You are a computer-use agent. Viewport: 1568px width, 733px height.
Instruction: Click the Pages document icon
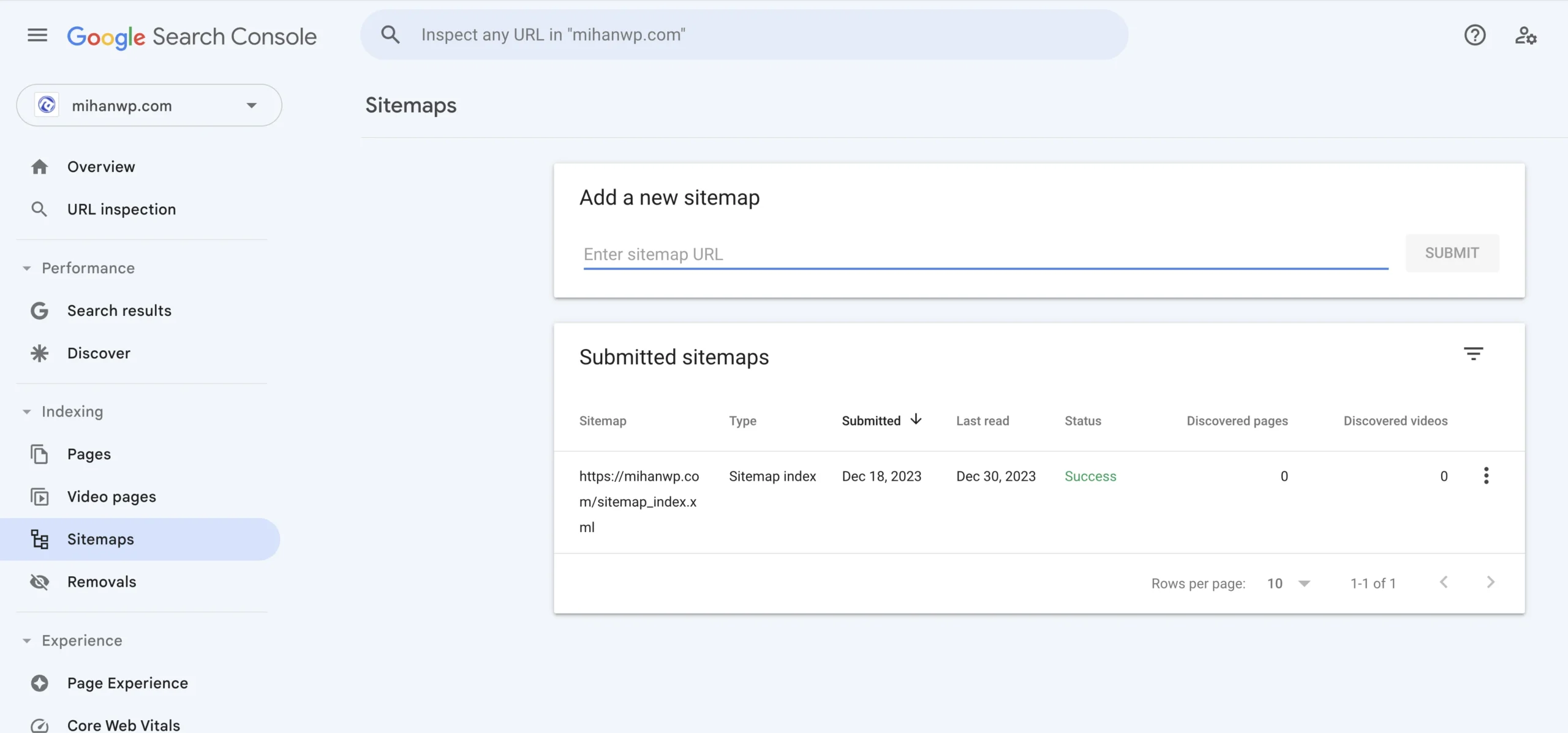[39, 454]
